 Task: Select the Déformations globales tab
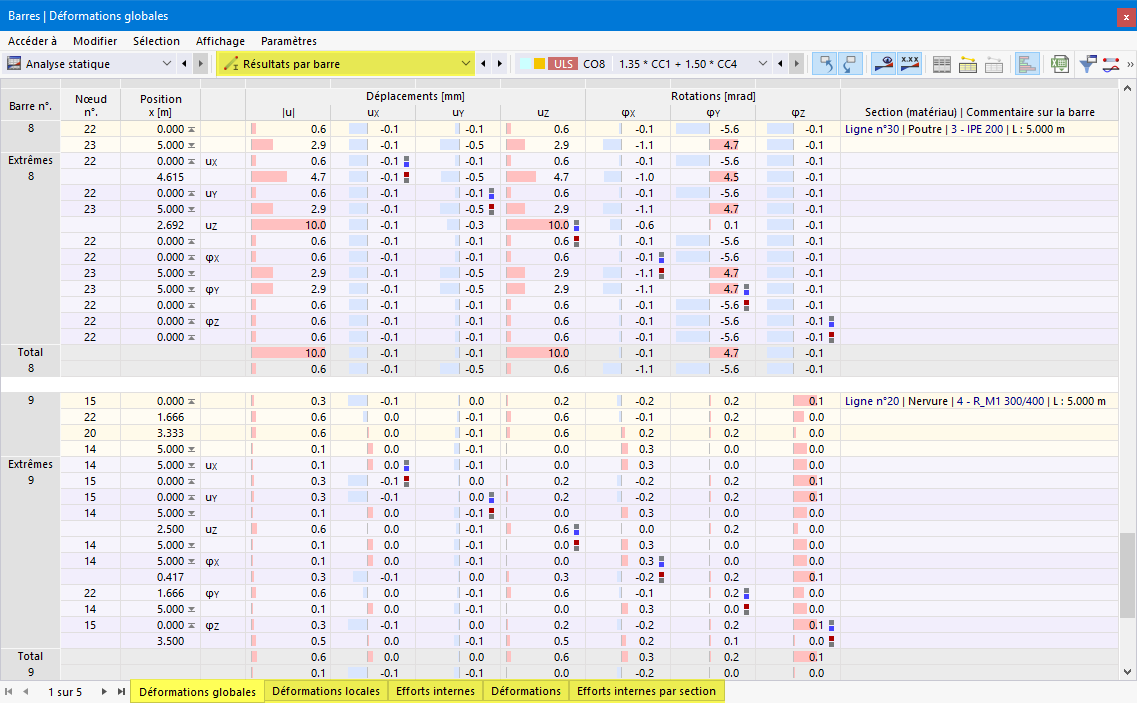click(197, 692)
